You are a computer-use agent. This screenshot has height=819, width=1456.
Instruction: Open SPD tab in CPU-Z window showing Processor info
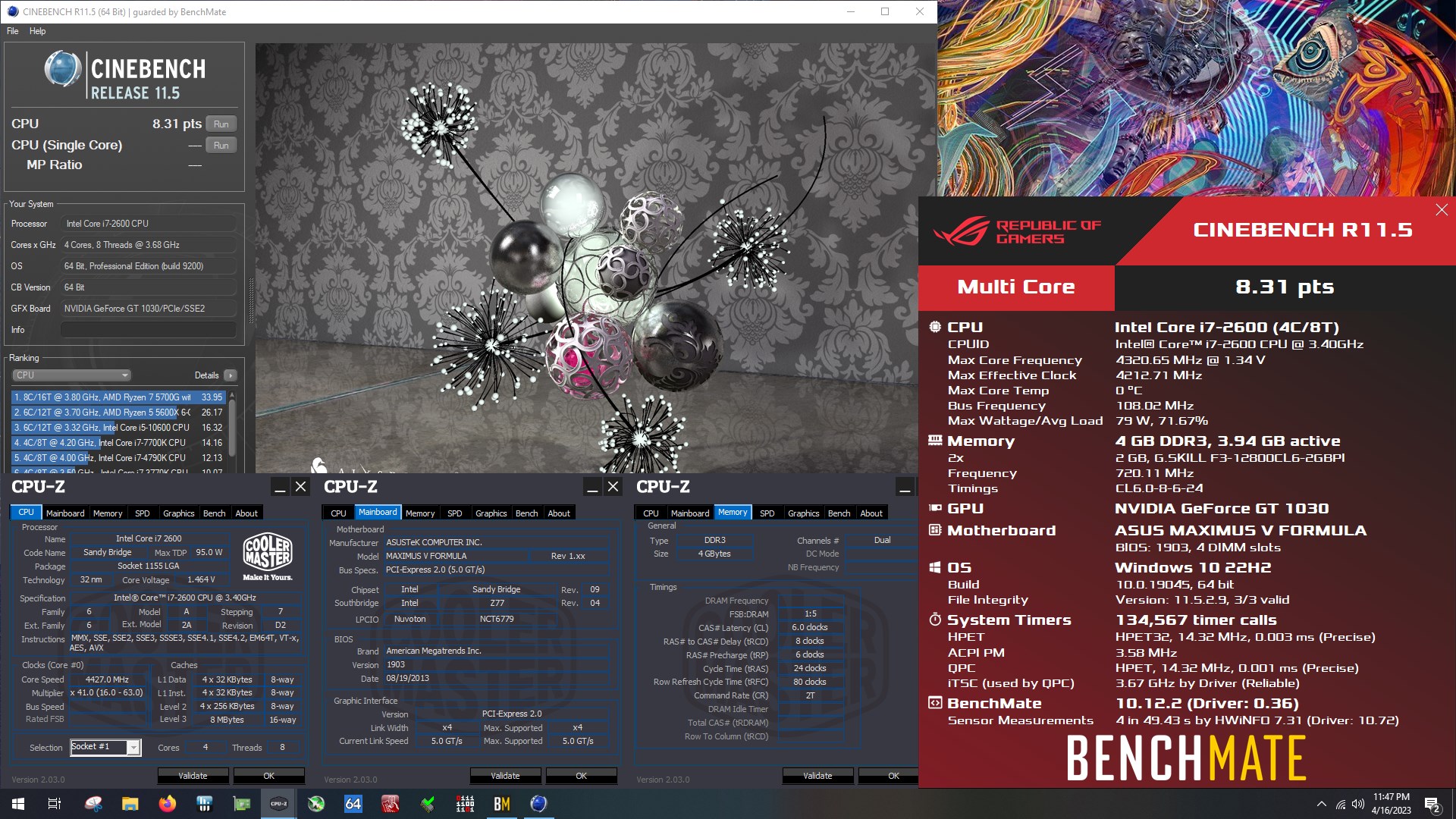pyautogui.click(x=143, y=513)
